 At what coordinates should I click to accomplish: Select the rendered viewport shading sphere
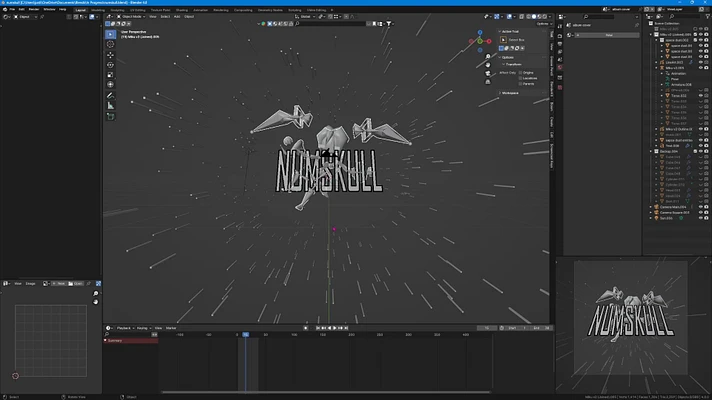pos(544,17)
